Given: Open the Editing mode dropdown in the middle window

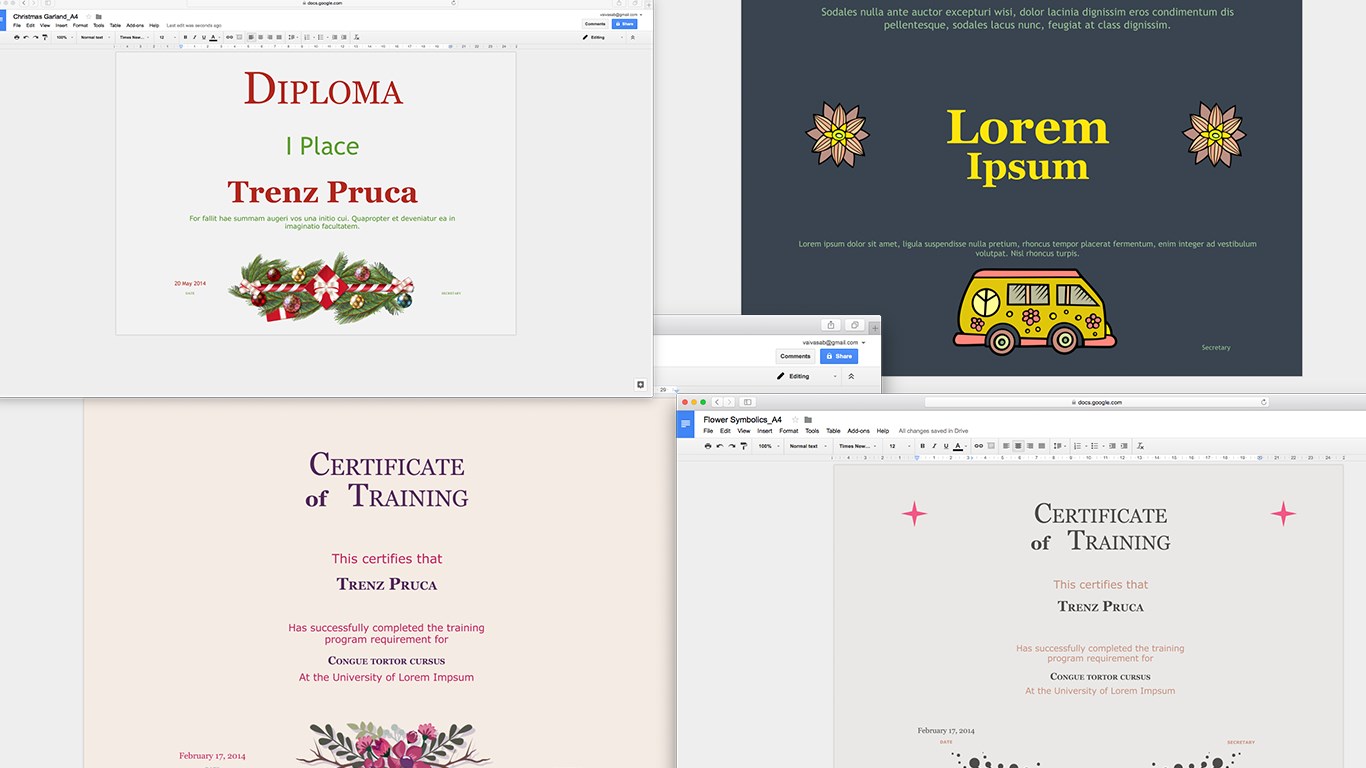Looking at the screenshot, I should point(808,376).
